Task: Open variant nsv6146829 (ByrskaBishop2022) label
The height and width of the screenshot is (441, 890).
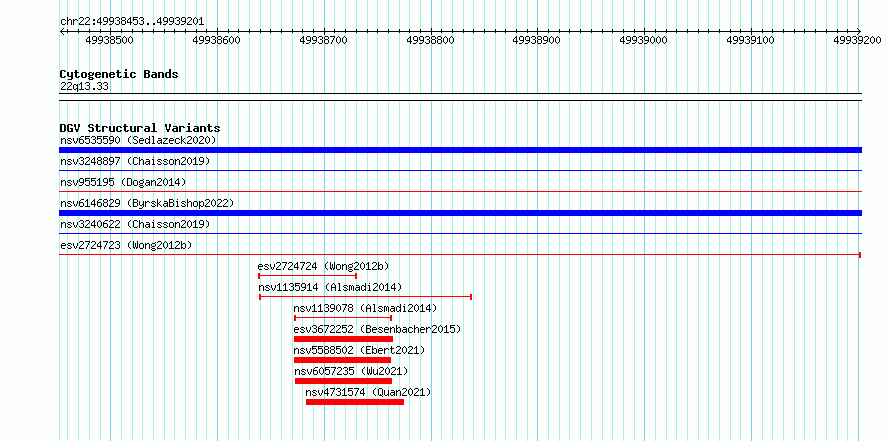Action: coord(147,203)
